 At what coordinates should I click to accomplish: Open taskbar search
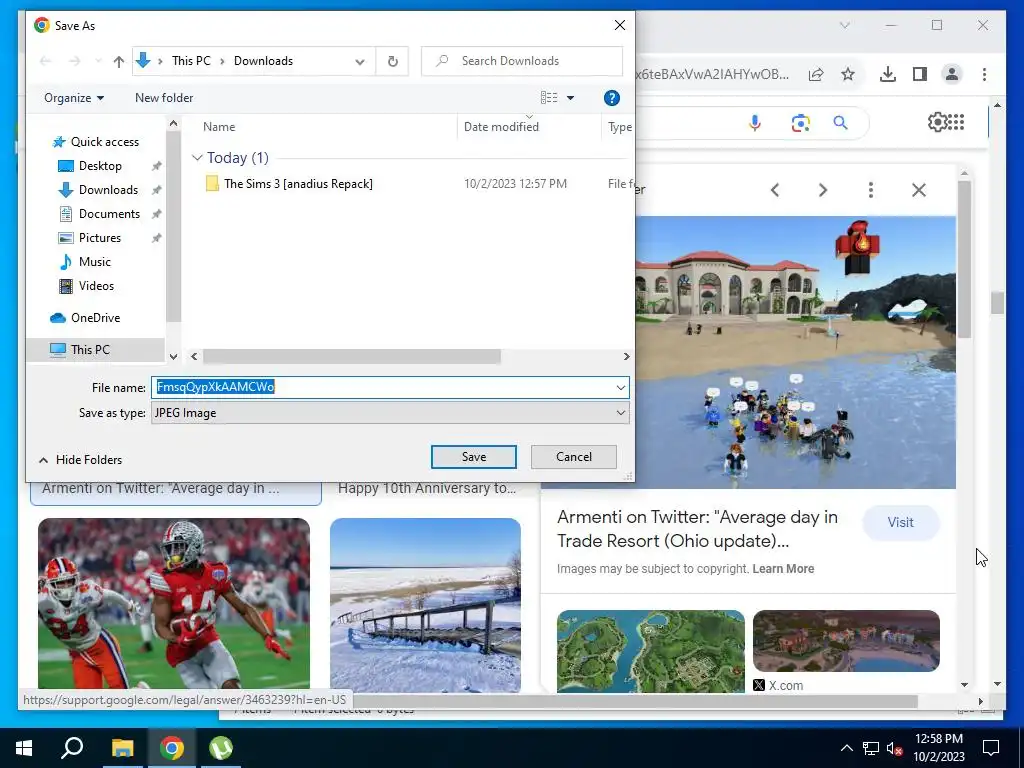tap(72, 748)
